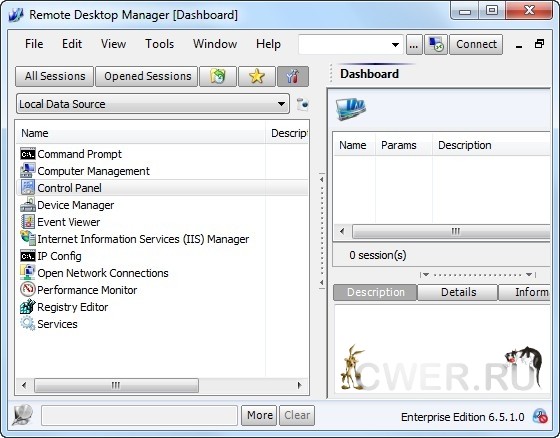
Task: Click the Registry Editor icon
Action: coord(28,307)
